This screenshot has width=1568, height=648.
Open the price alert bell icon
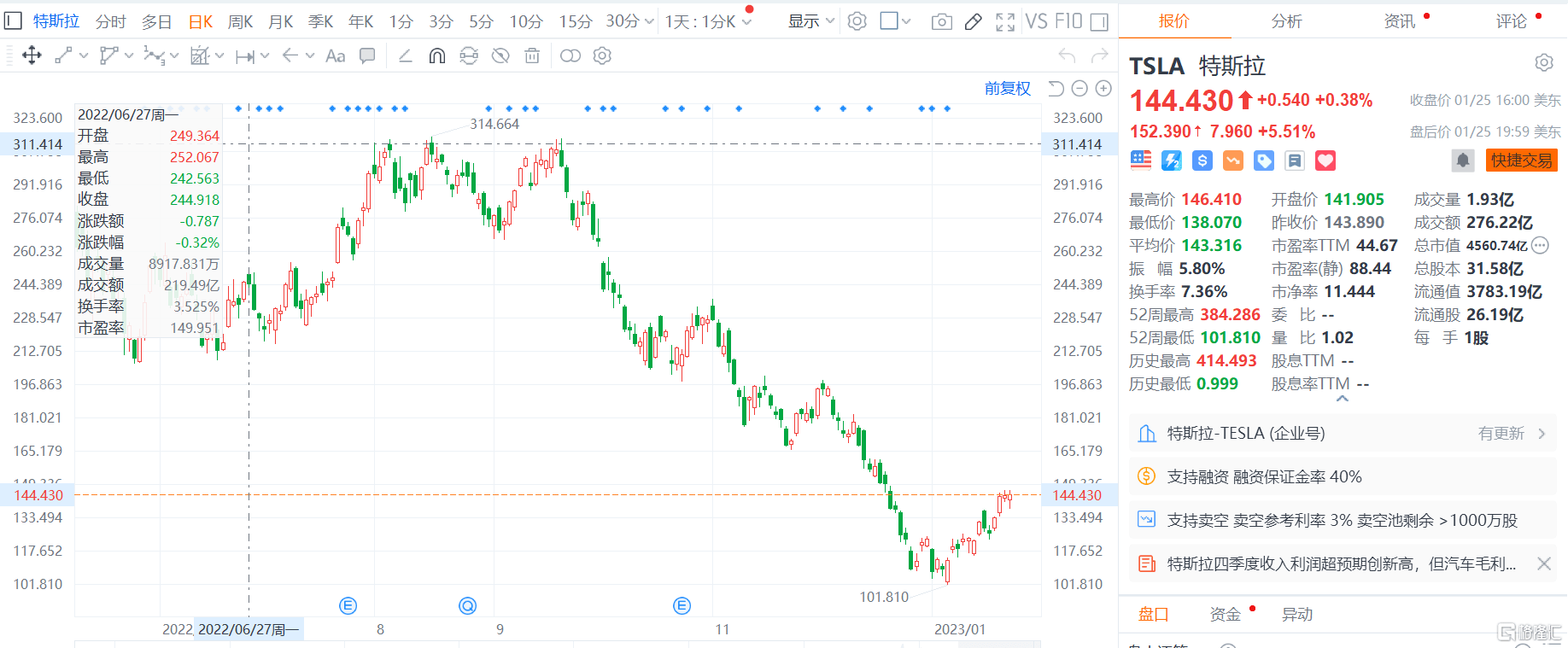click(1462, 161)
